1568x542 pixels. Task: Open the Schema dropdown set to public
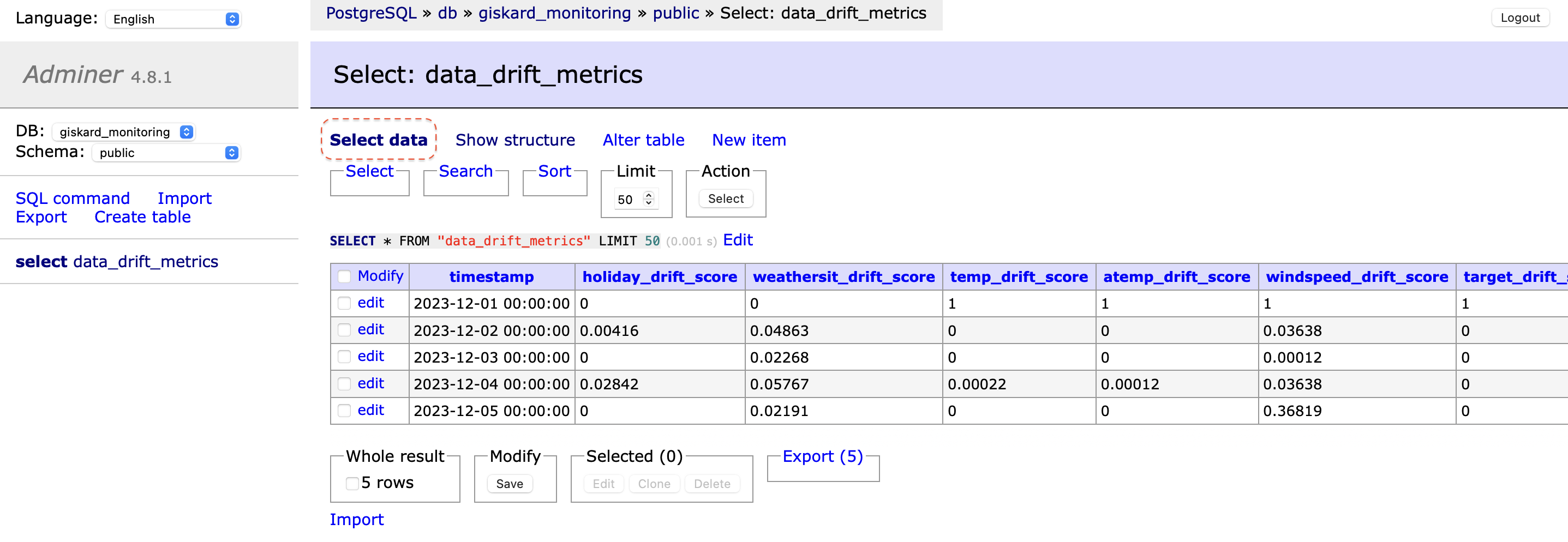click(166, 153)
